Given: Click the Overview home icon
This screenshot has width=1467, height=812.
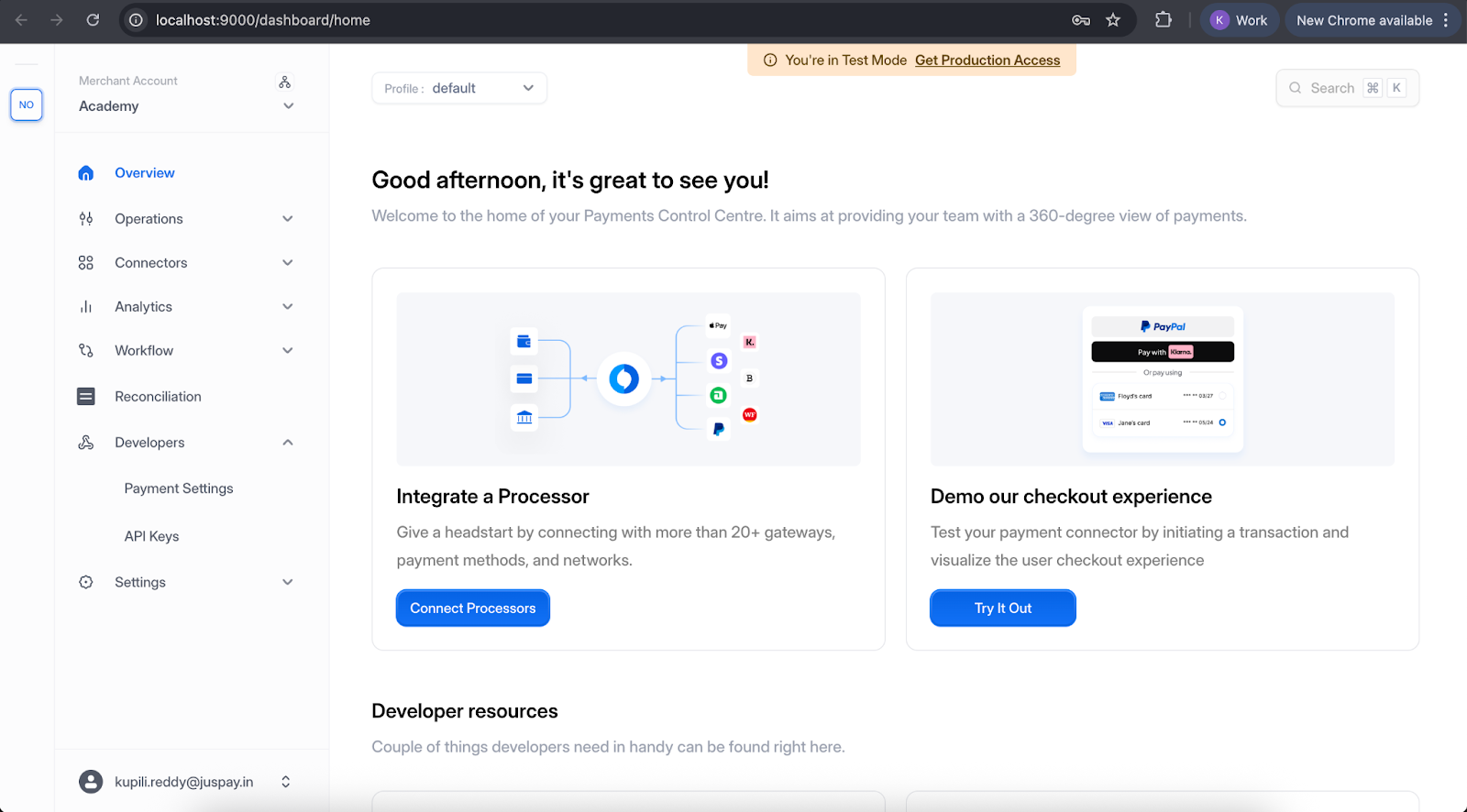Looking at the screenshot, I should coord(86,173).
